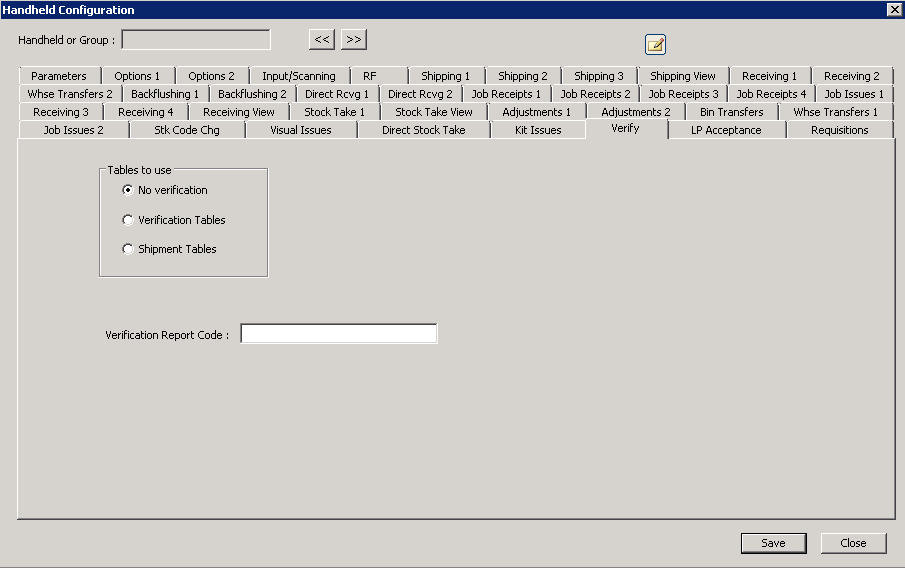The height and width of the screenshot is (568, 905).
Task: Click the edit note pencil icon
Action: point(655,44)
